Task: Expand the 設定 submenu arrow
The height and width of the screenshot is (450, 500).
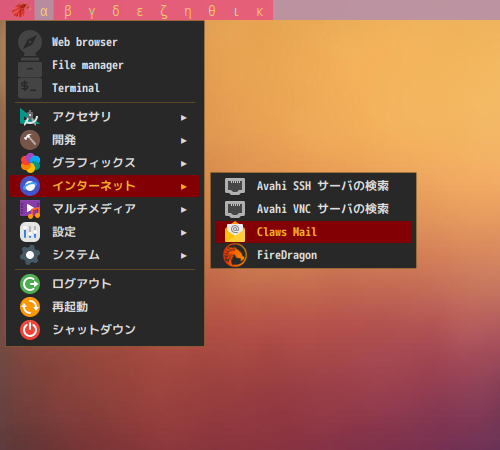Action: click(x=183, y=233)
